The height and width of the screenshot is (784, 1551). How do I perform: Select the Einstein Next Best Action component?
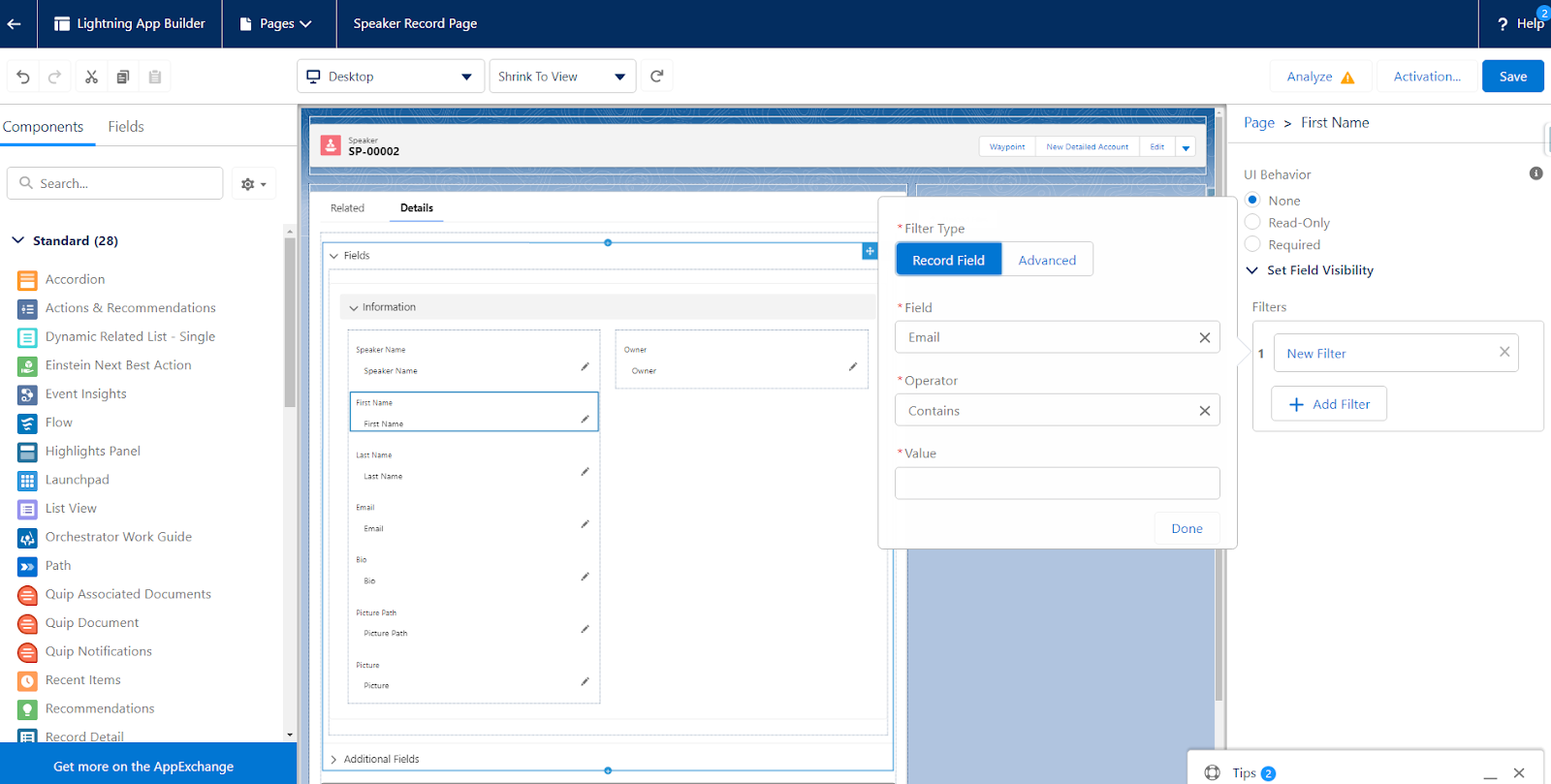point(118,365)
